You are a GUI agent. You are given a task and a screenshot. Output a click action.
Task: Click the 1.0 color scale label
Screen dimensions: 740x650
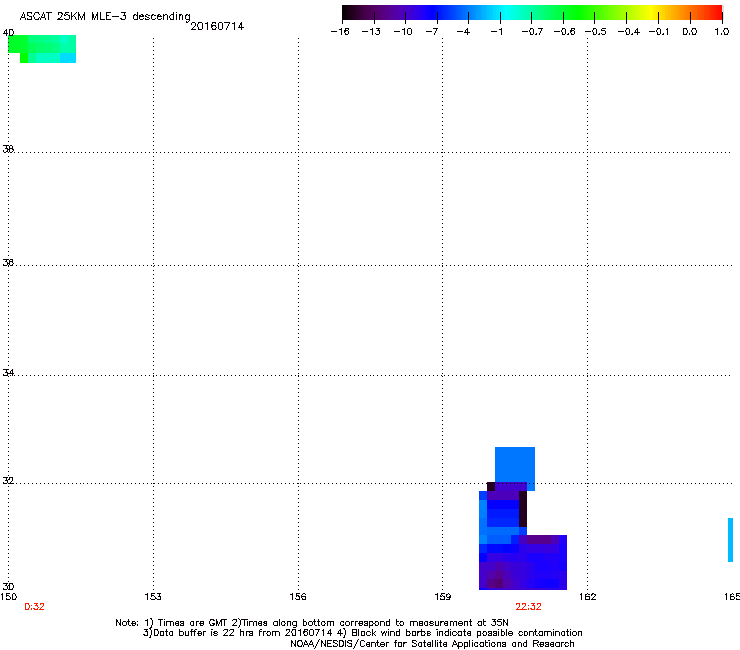[x=722, y=32]
